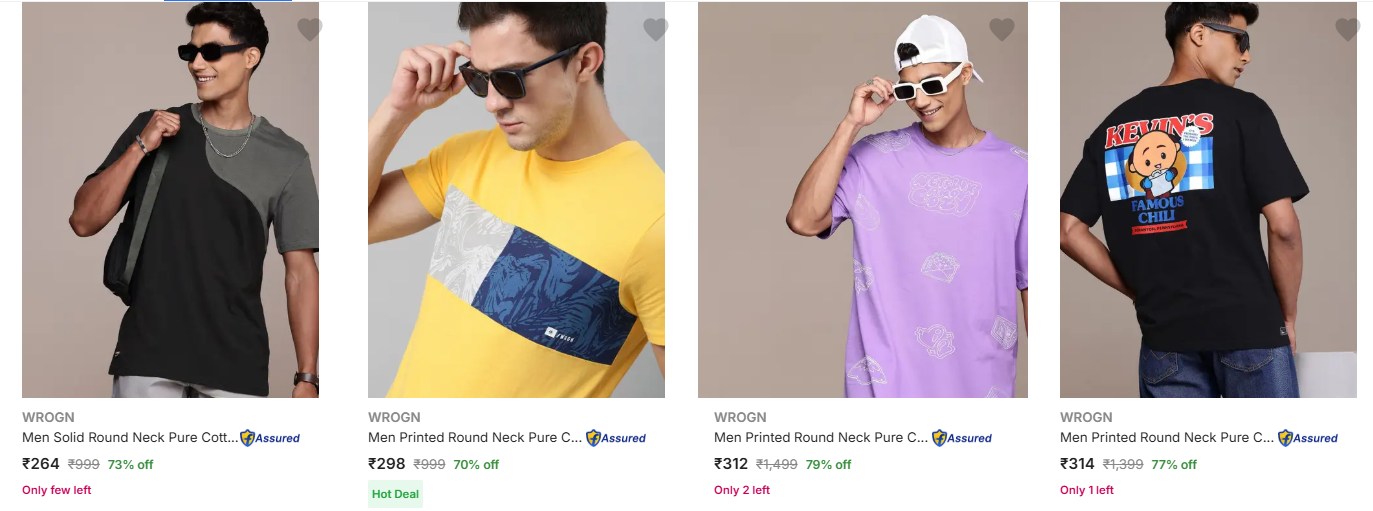View the purple oversized t-shirt photo

(x=862, y=200)
